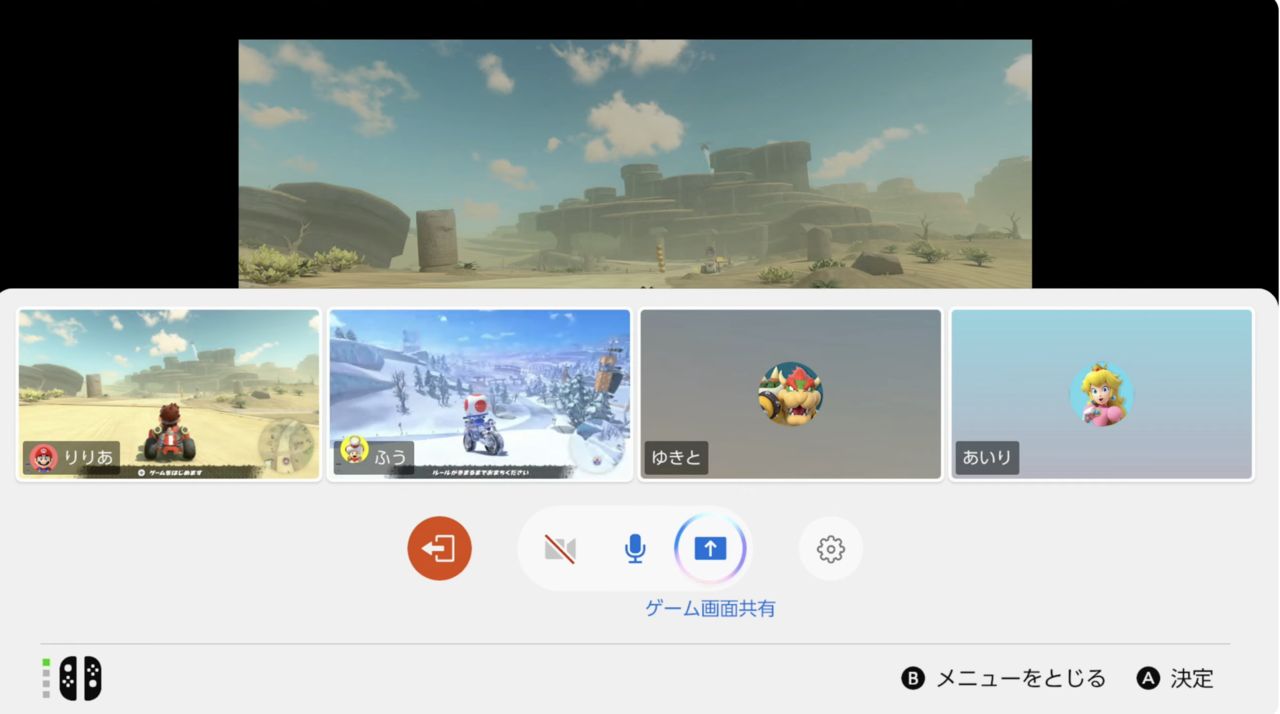Image resolution: width=1280 pixels, height=714 pixels.
Task: Open the settings gear
Action: tap(830, 548)
